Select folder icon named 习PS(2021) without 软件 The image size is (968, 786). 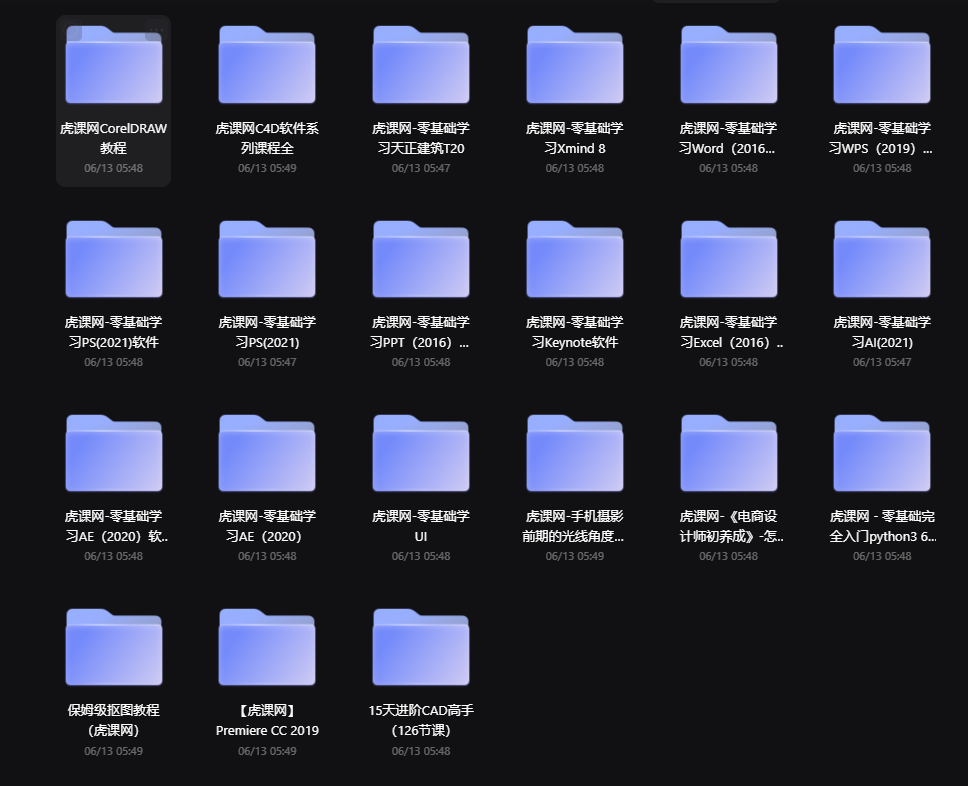coord(267,259)
